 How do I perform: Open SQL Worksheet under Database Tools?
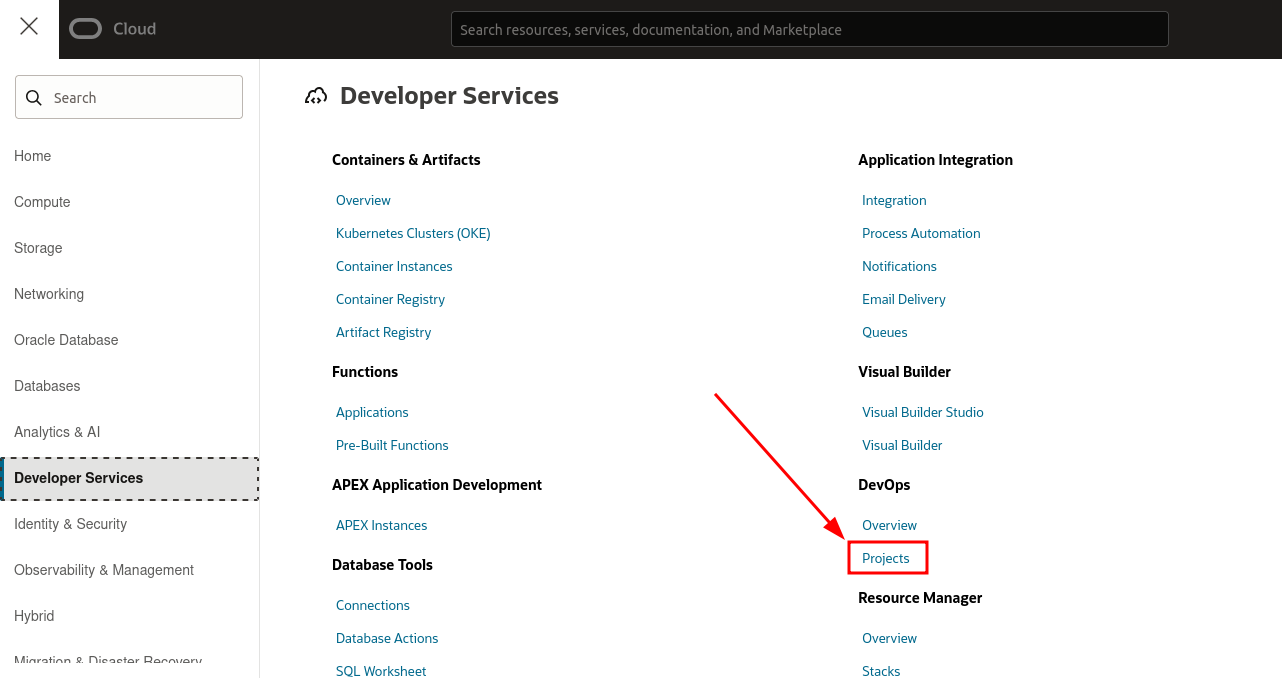380,670
